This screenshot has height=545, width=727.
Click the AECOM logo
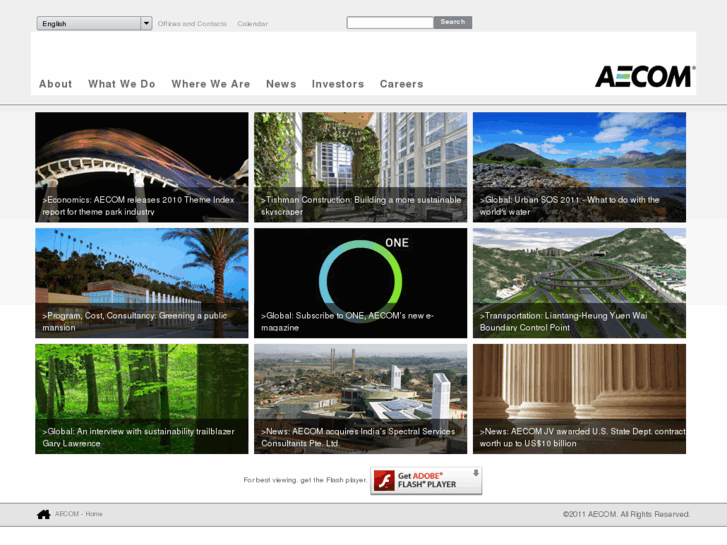coord(645,77)
